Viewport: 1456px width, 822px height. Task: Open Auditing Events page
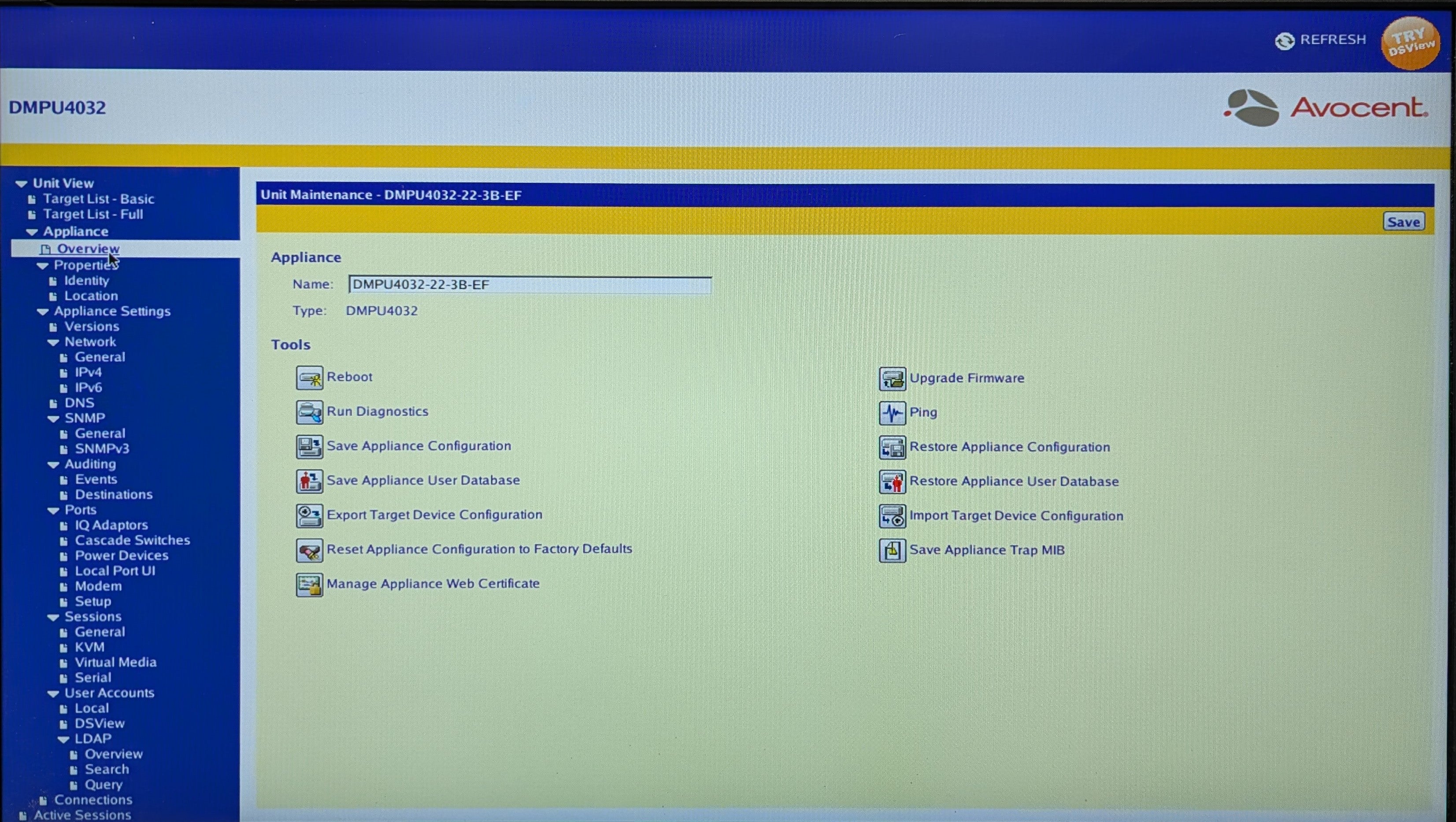click(x=96, y=479)
